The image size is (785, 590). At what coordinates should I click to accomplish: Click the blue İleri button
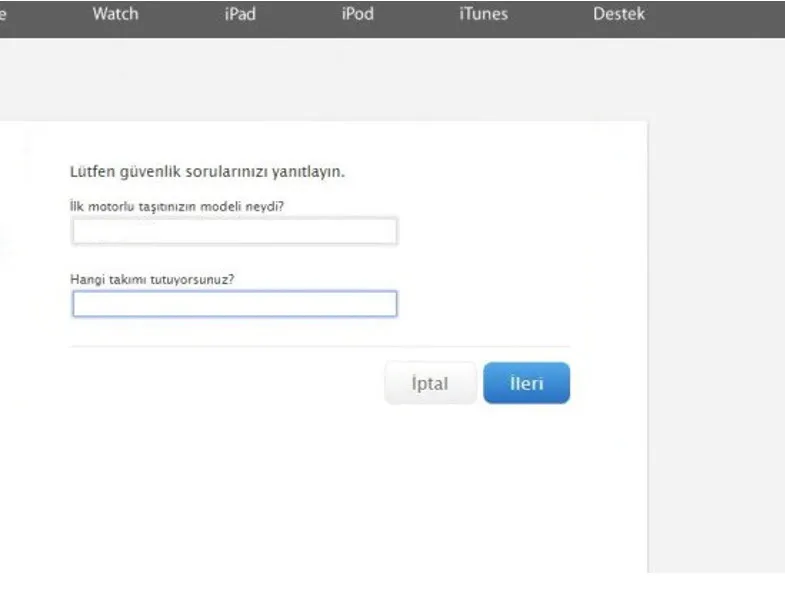(x=526, y=383)
